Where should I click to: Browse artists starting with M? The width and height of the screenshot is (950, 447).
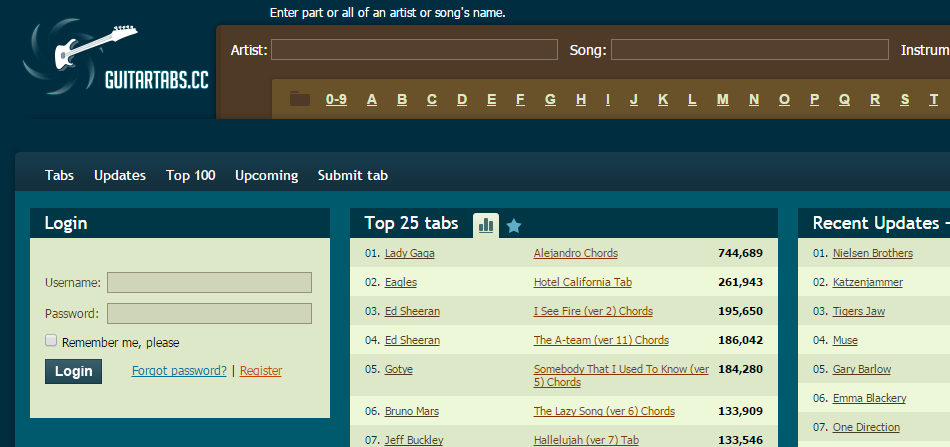coord(723,99)
